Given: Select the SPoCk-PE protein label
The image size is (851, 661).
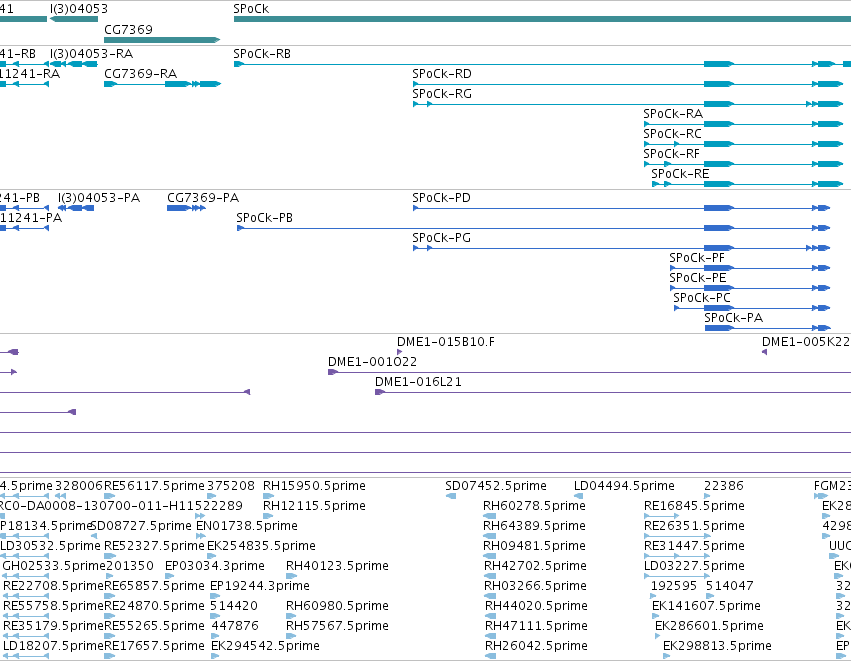Looking at the screenshot, I should [697, 278].
